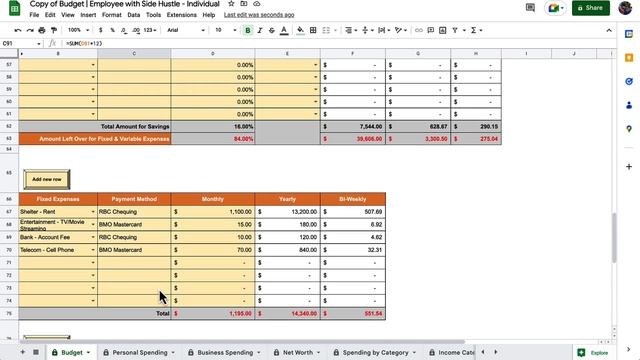The height and width of the screenshot is (360, 640).
Task: Open fill color bucket picker
Action: coord(300,30)
